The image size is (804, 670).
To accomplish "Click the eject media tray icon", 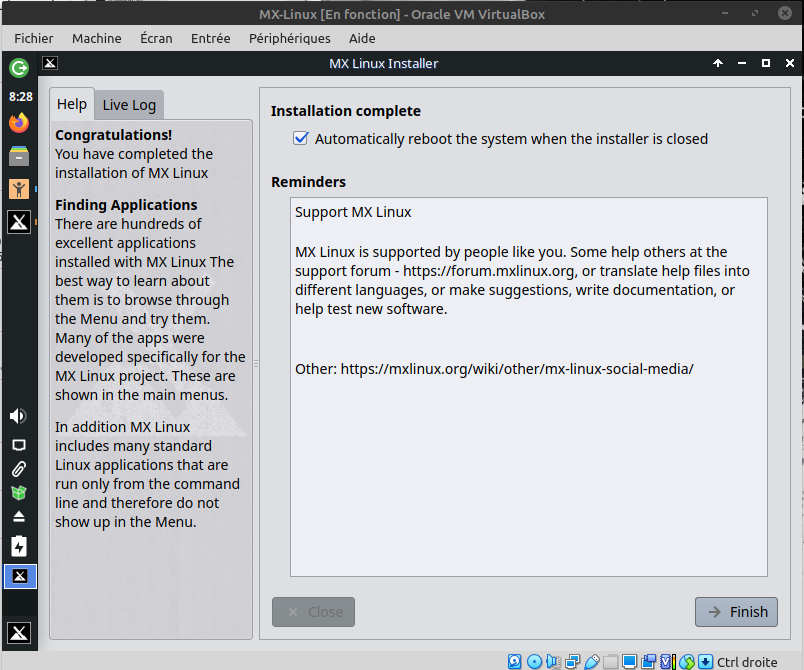I will click(19, 518).
